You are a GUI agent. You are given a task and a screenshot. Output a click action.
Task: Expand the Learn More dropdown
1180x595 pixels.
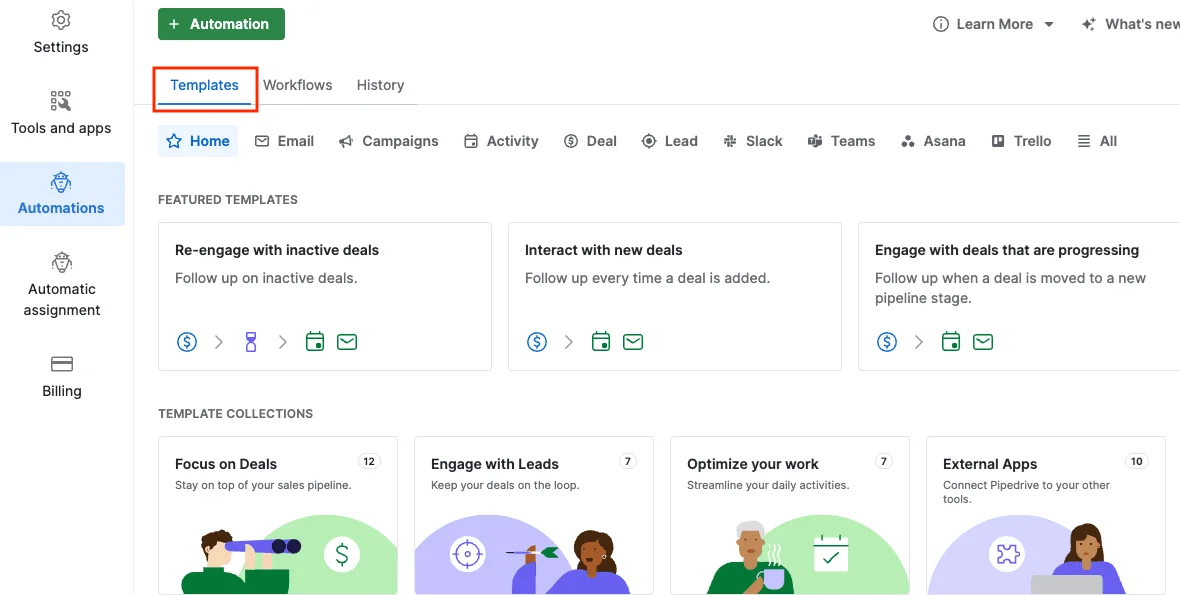coord(993,24)
